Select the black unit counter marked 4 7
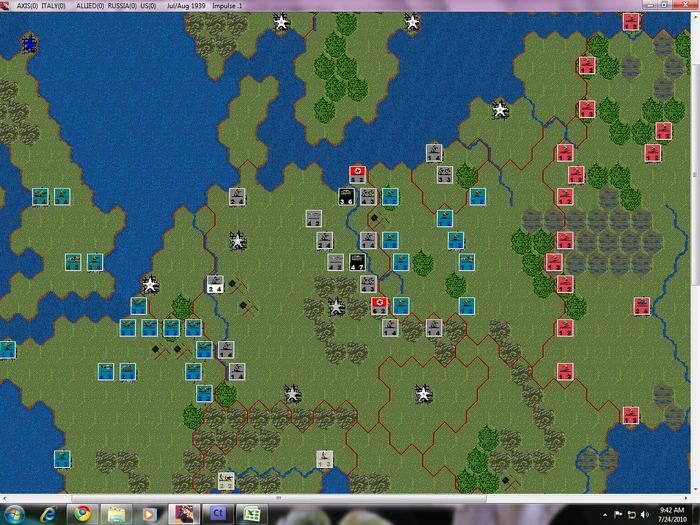Screen dimensions: 700x525 coord(357,262)
